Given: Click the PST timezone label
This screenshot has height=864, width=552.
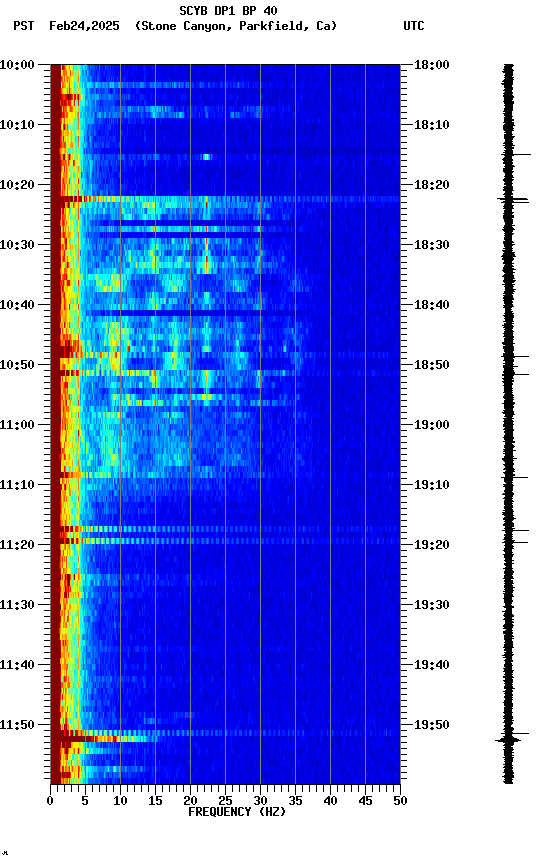Looking at the screenshot, I should (24, 26).
